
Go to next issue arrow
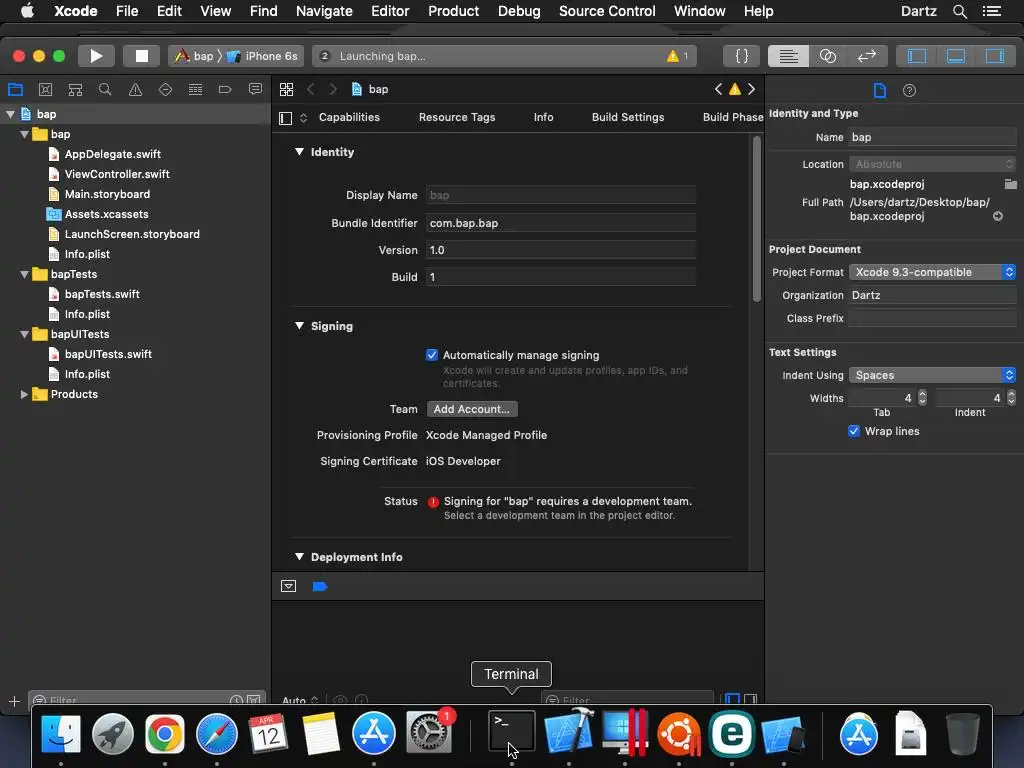(x=752, y=89)
